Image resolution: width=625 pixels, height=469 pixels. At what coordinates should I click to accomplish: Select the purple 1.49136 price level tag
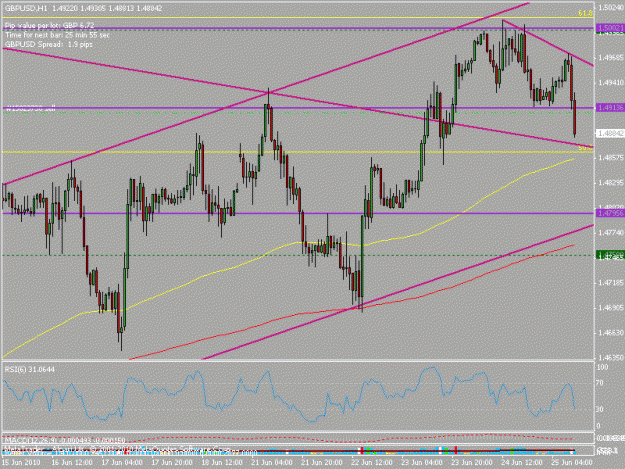[x=609, y=108]
